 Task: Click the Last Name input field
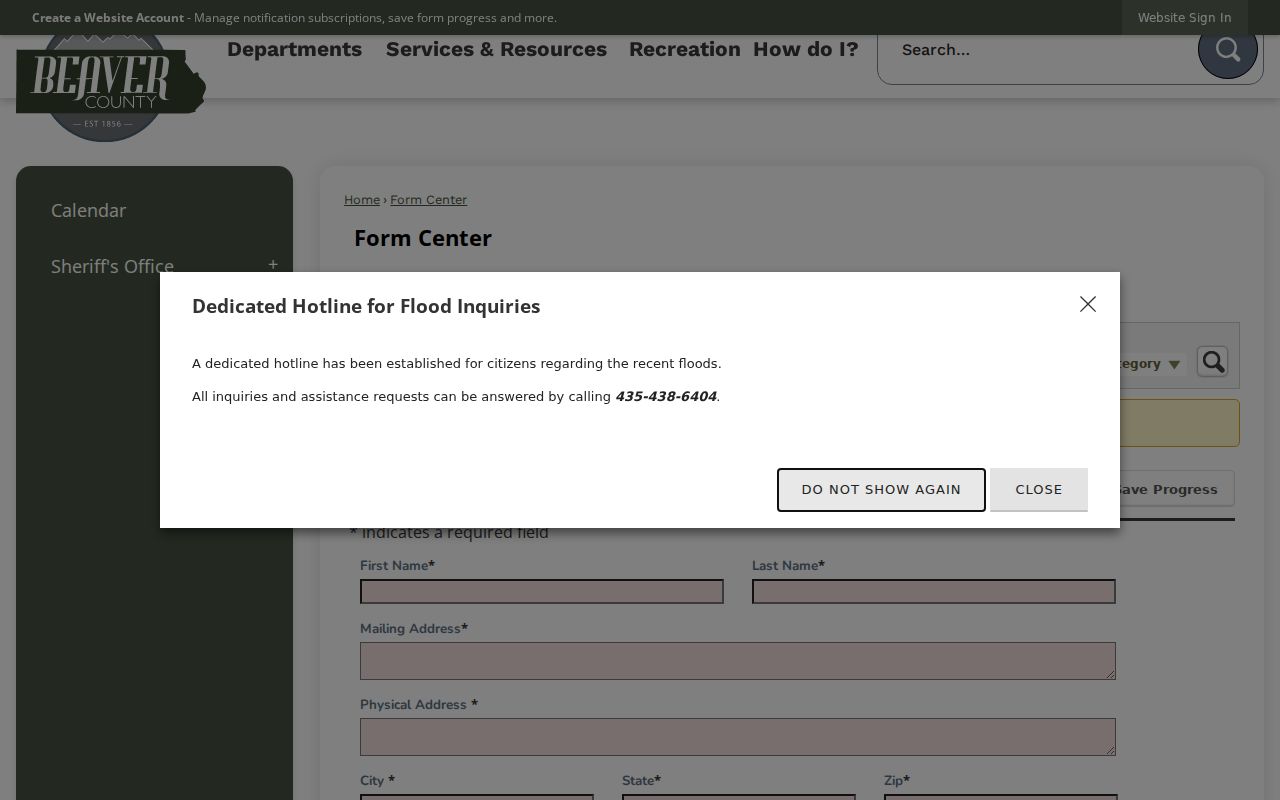click(934, 591)
